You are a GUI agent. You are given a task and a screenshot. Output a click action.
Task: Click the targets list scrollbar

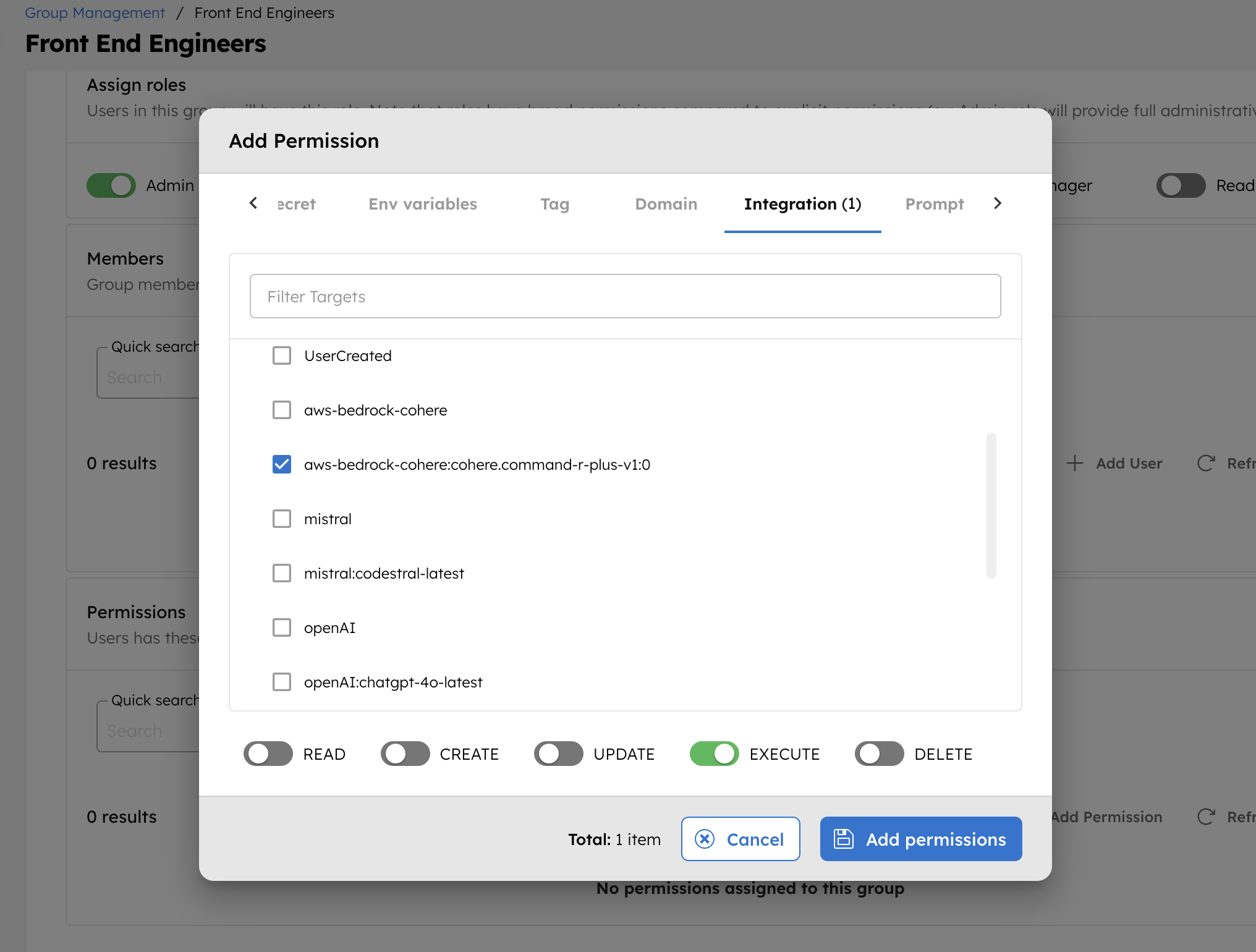click(x=991, y=505)
